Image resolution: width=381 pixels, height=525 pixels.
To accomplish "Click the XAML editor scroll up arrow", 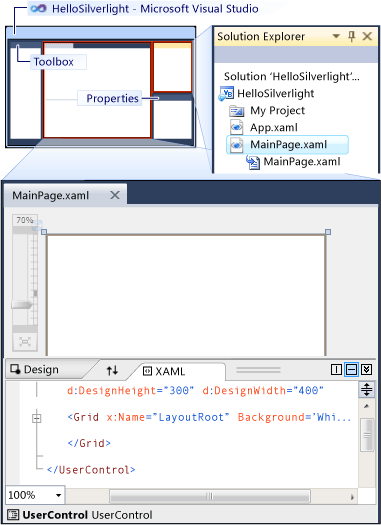I will coord(367,406).
